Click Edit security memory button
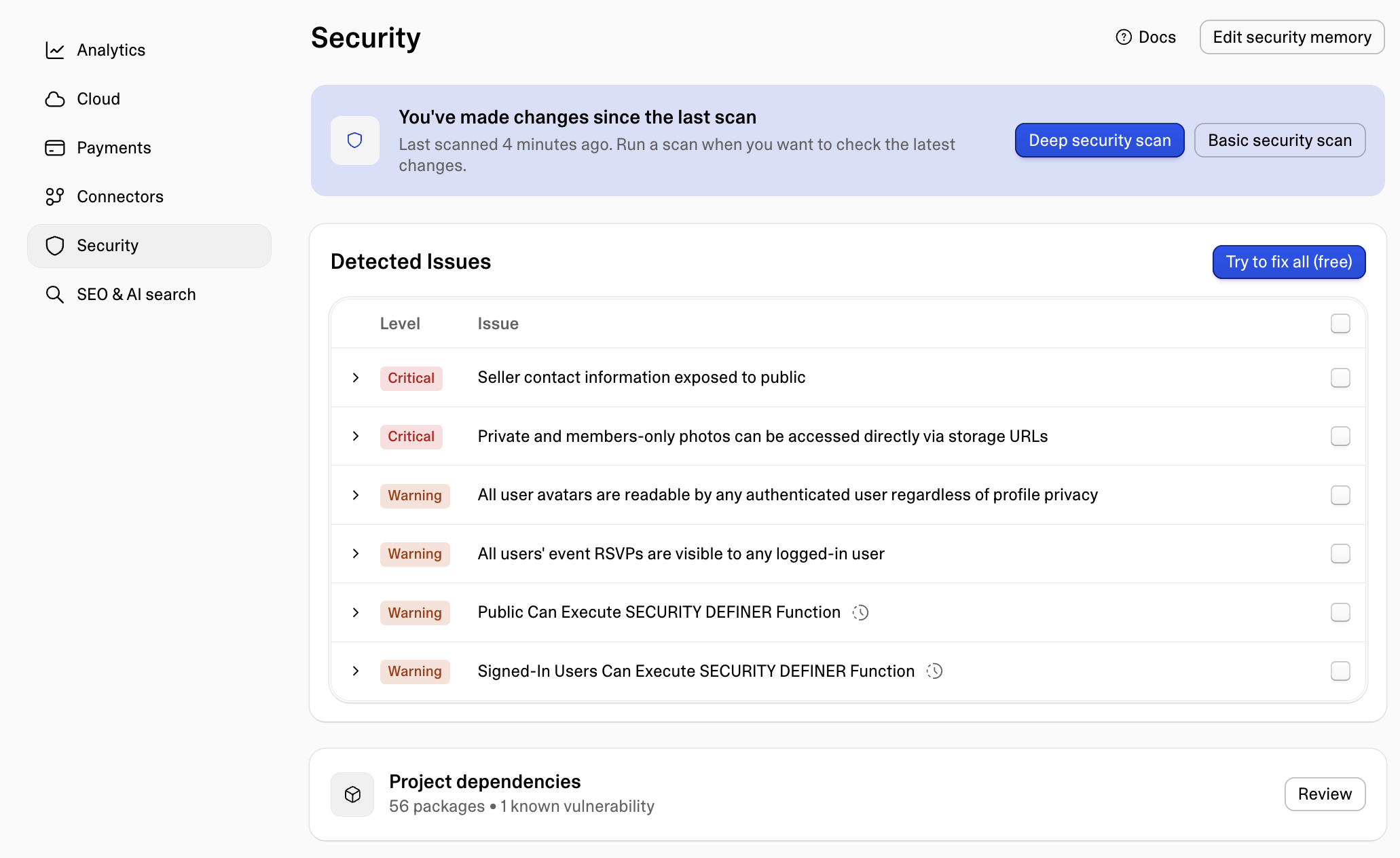1400x858 pixels. tap(1292, 37)
